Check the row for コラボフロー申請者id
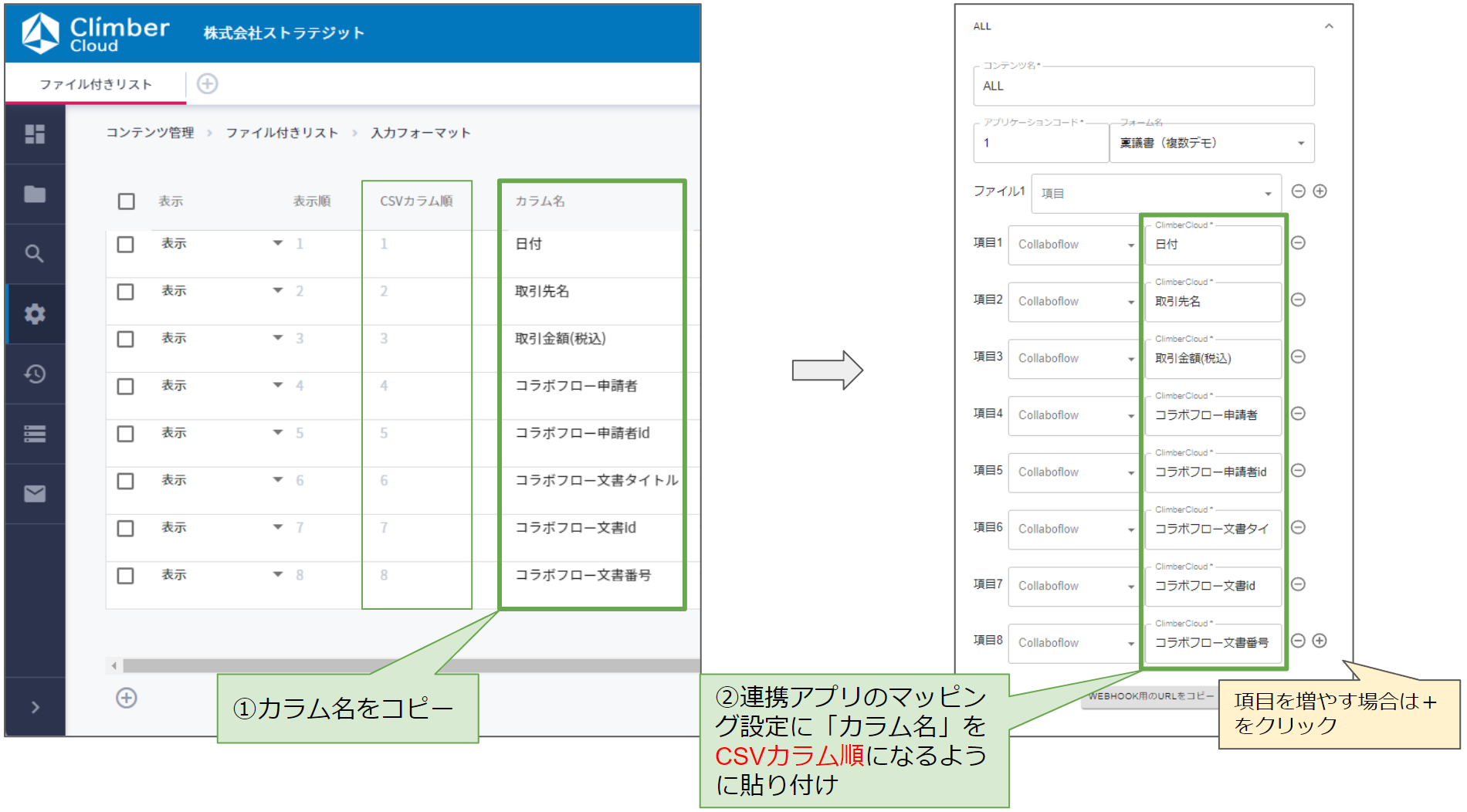1467x812 pixels. (126, 434)
